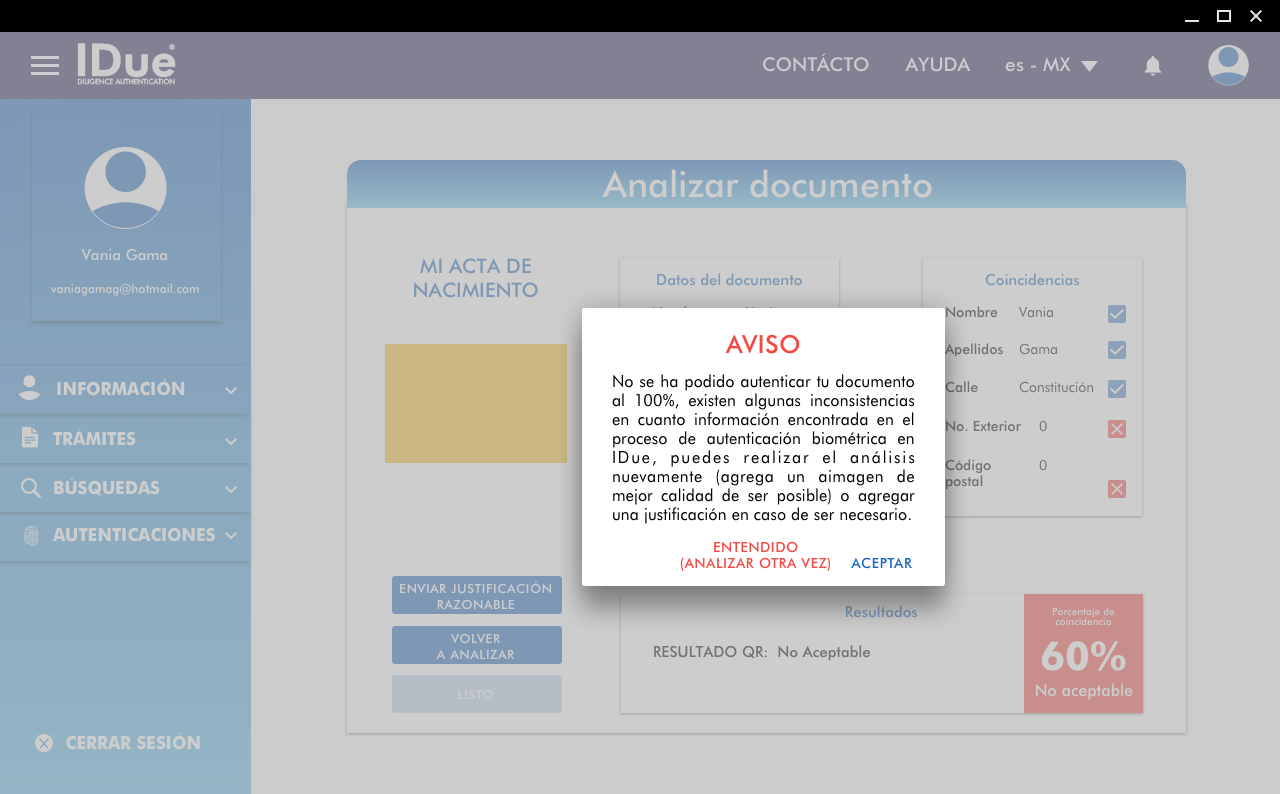Click the fingerprint Autenticaciones icon
This screenshot has height=794, width=1280.
pyautogui.click(x=31, y=536)
